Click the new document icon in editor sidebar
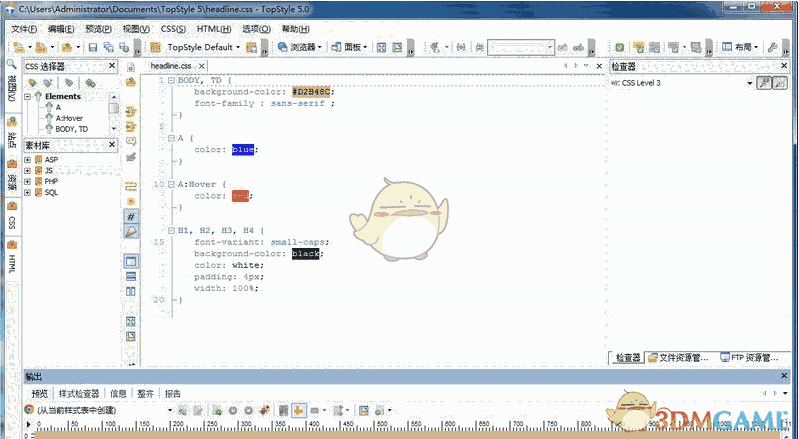Image resolution: width=799 pixels, height=439 pixels. (x=130, y=67)
